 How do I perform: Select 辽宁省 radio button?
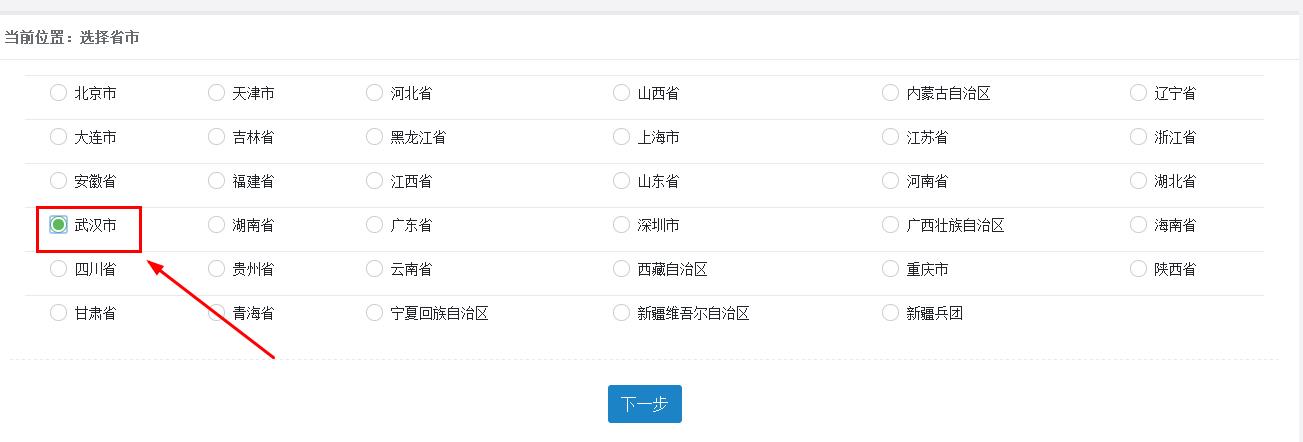[1138, 93]
